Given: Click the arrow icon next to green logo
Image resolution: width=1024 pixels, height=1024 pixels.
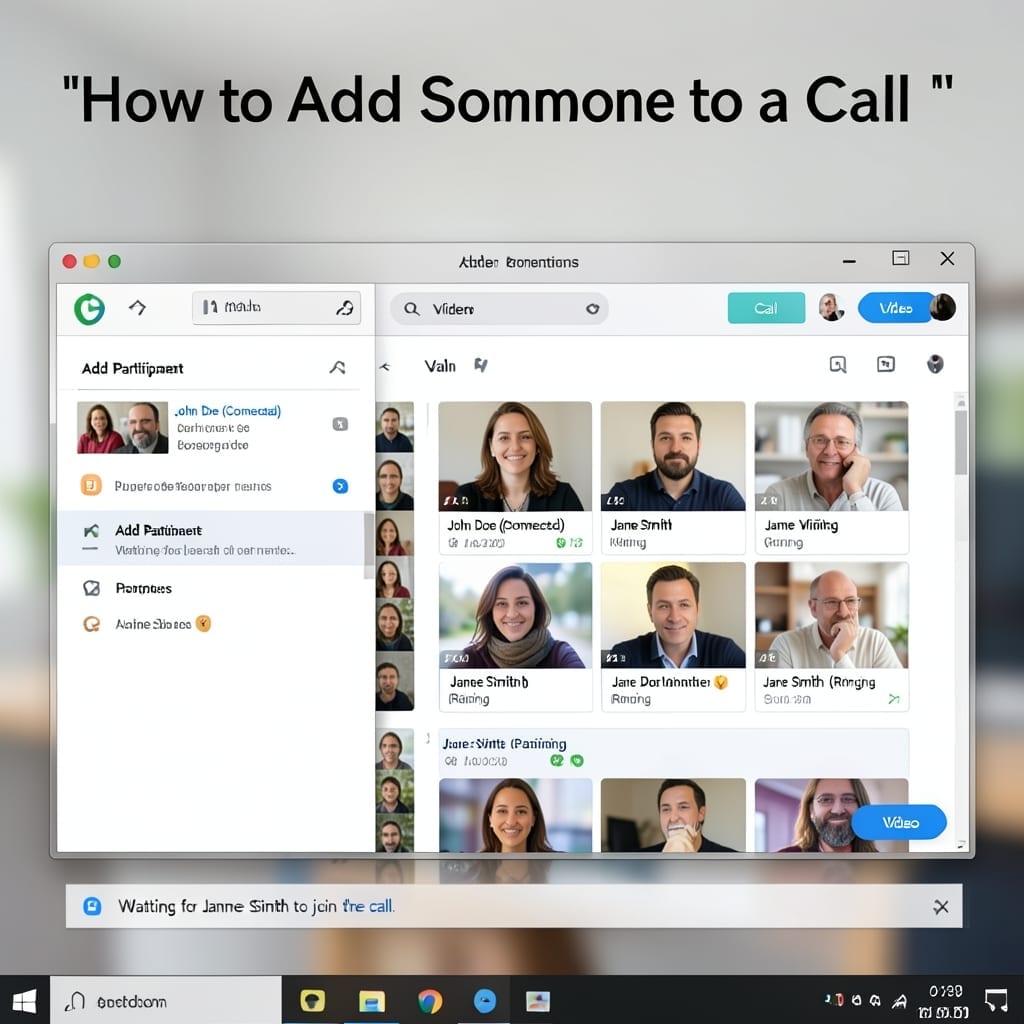Looking at the screenshot, I should [x=137, y=307].
